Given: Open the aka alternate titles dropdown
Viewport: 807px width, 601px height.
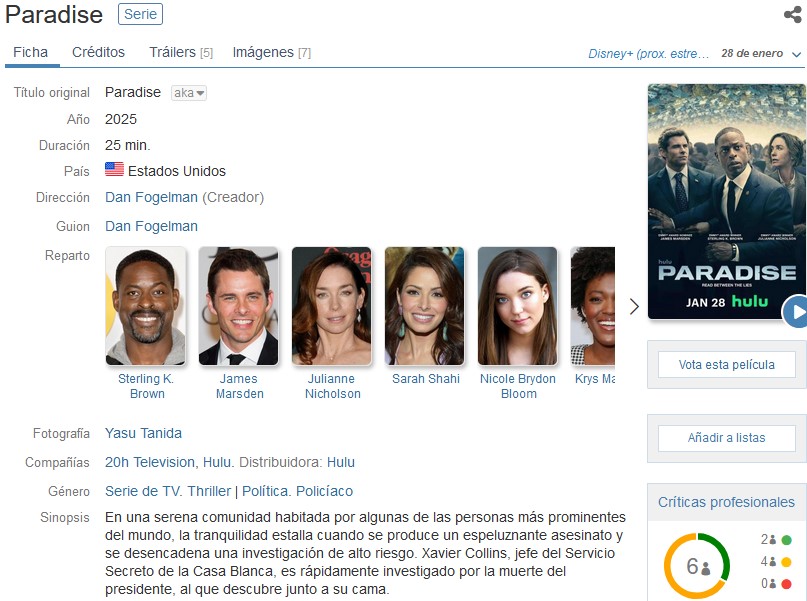Looking at the screenshot, I should click(x=189, y=93).
